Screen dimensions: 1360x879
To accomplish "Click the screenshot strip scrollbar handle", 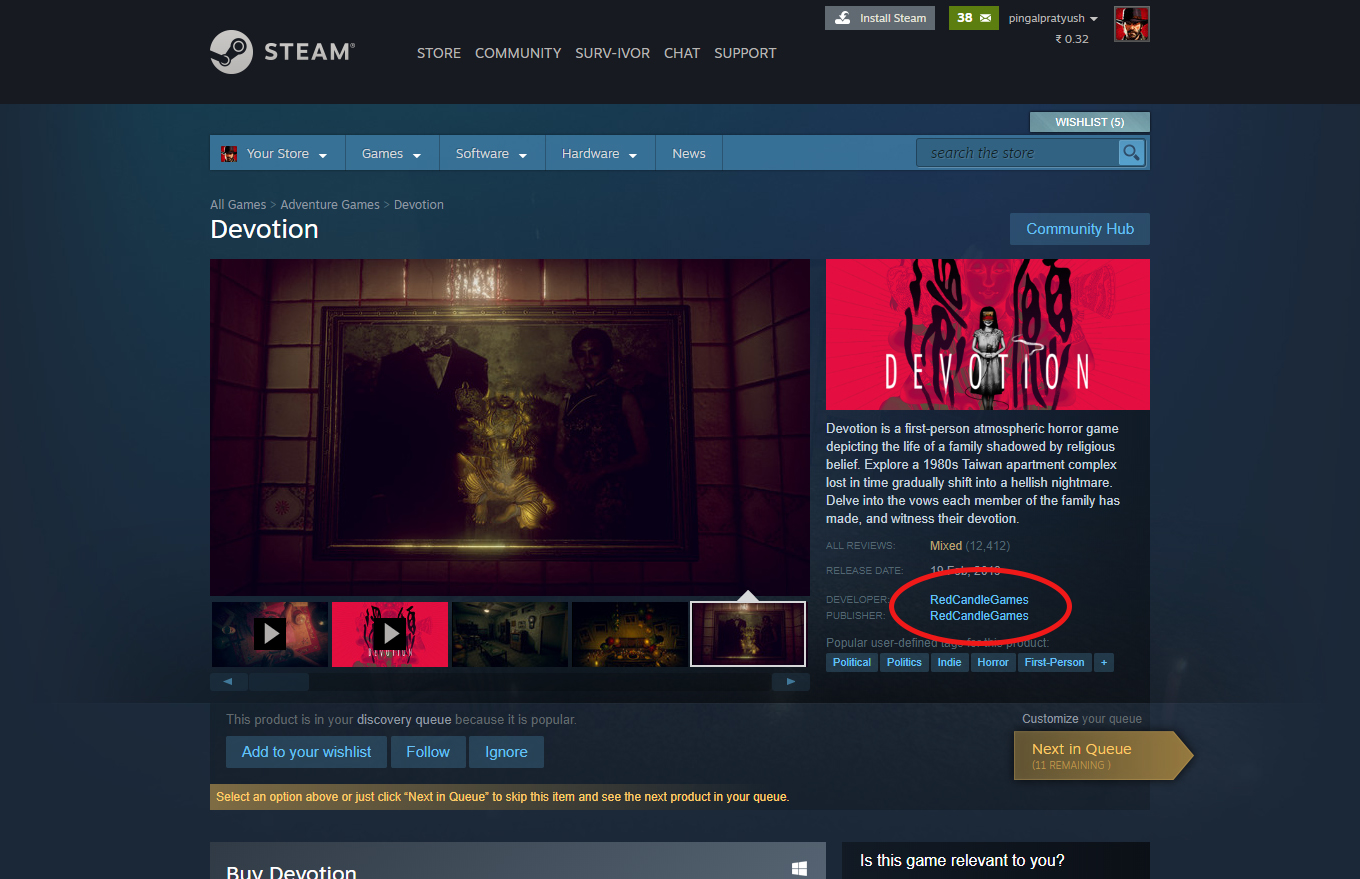I will [x=279, y=682].
